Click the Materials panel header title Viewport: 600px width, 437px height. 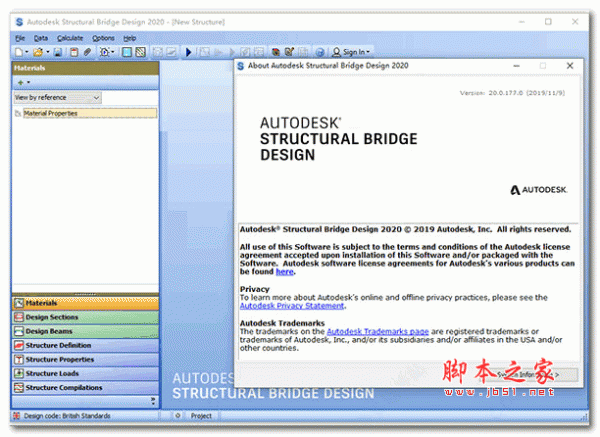[29, 68]
